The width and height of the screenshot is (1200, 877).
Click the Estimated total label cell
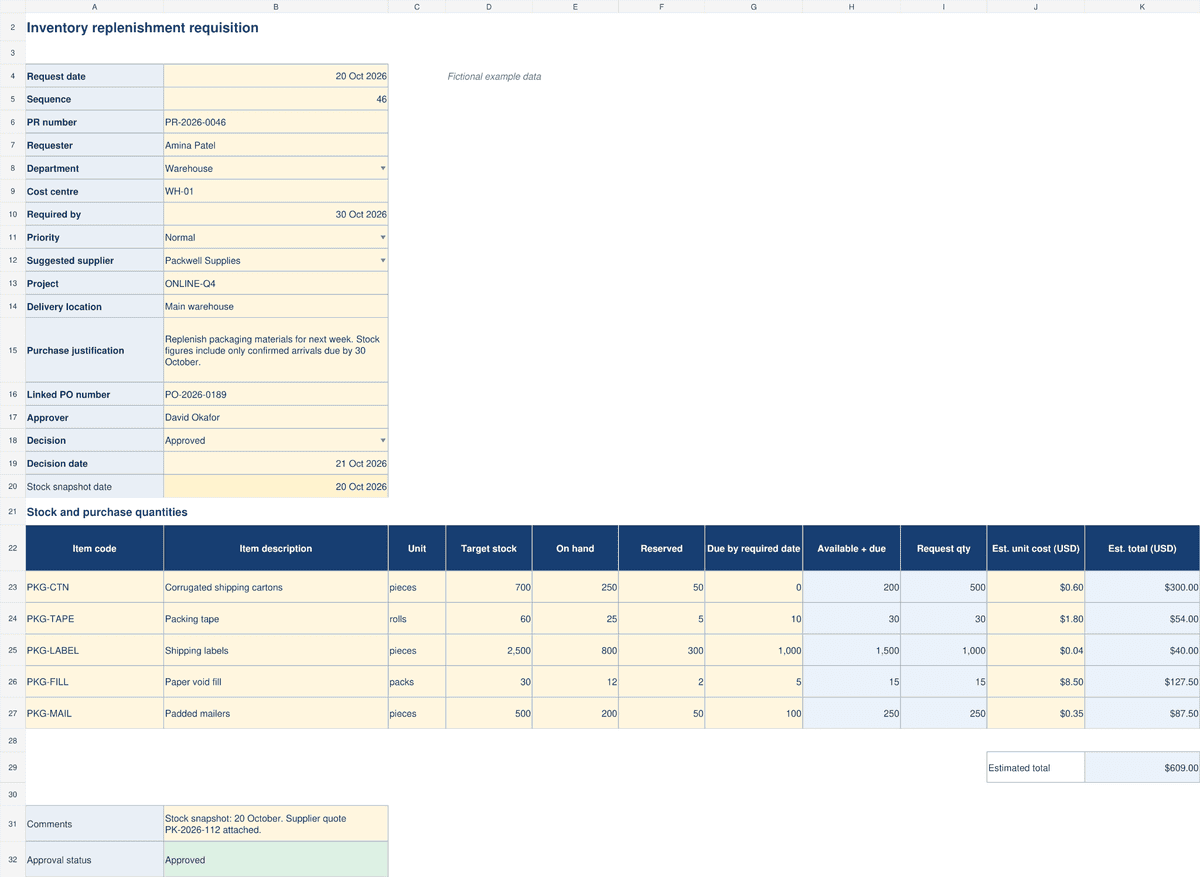point(1036,767)
